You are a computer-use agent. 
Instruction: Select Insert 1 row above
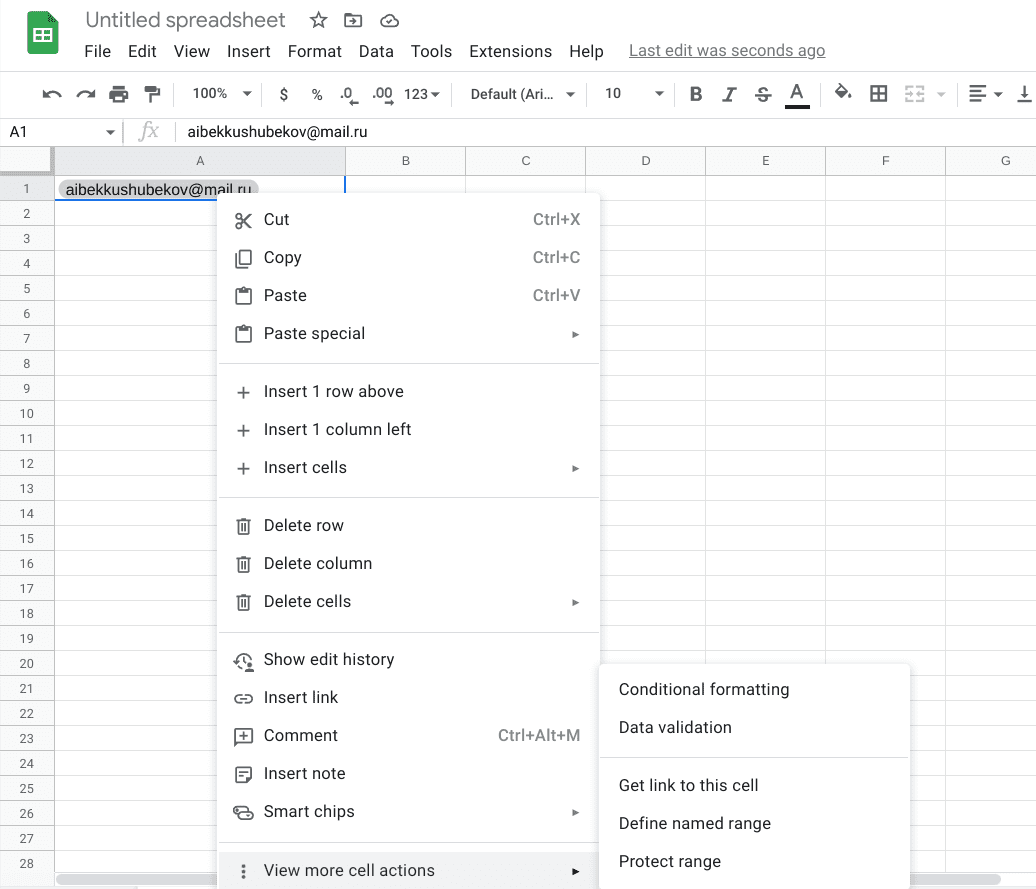(408, 392)
